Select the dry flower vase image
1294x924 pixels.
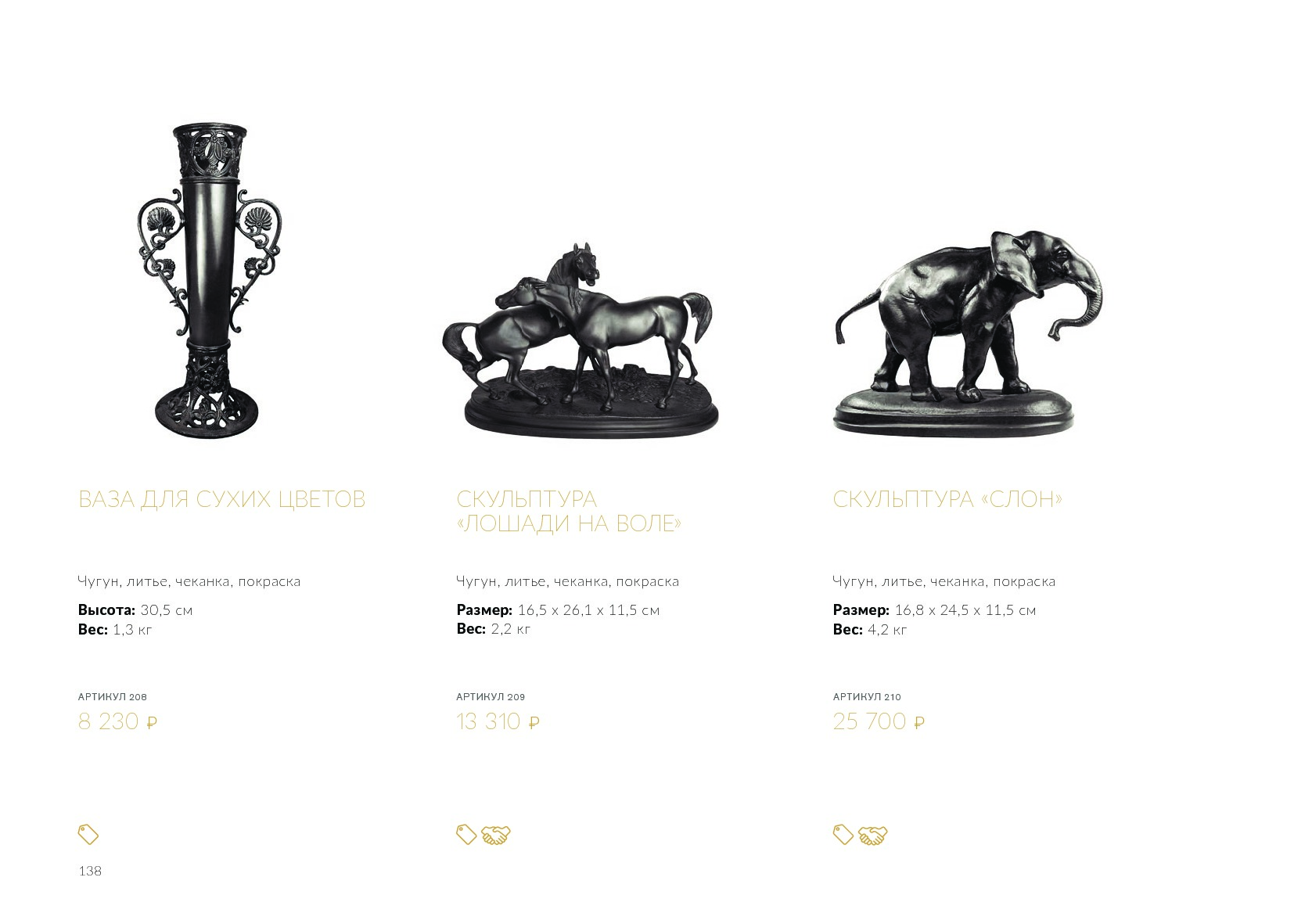[209, 280]
